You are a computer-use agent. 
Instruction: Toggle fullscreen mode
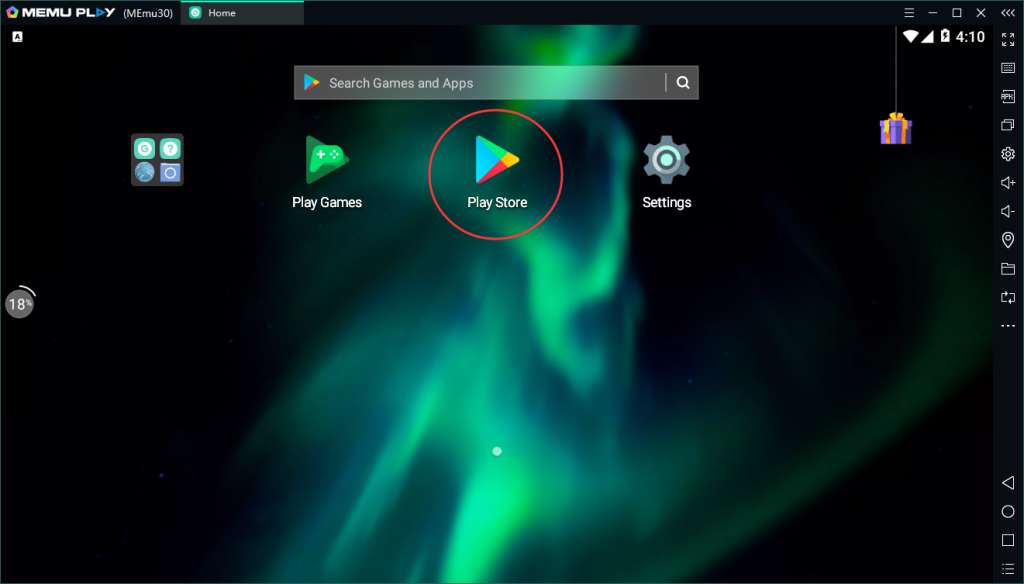point(1008,39)
